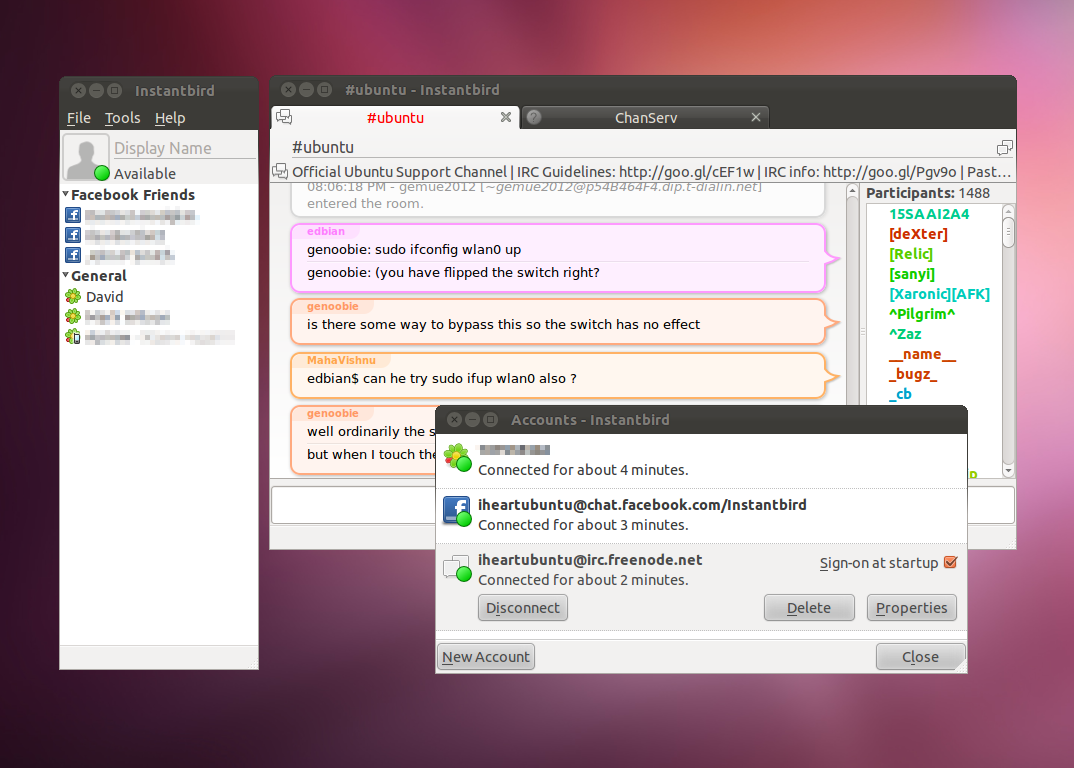Click the IRC freenode account icon
Image resolution: width=1074 pixels, height=768 pixels.
[x=457, y=568]
